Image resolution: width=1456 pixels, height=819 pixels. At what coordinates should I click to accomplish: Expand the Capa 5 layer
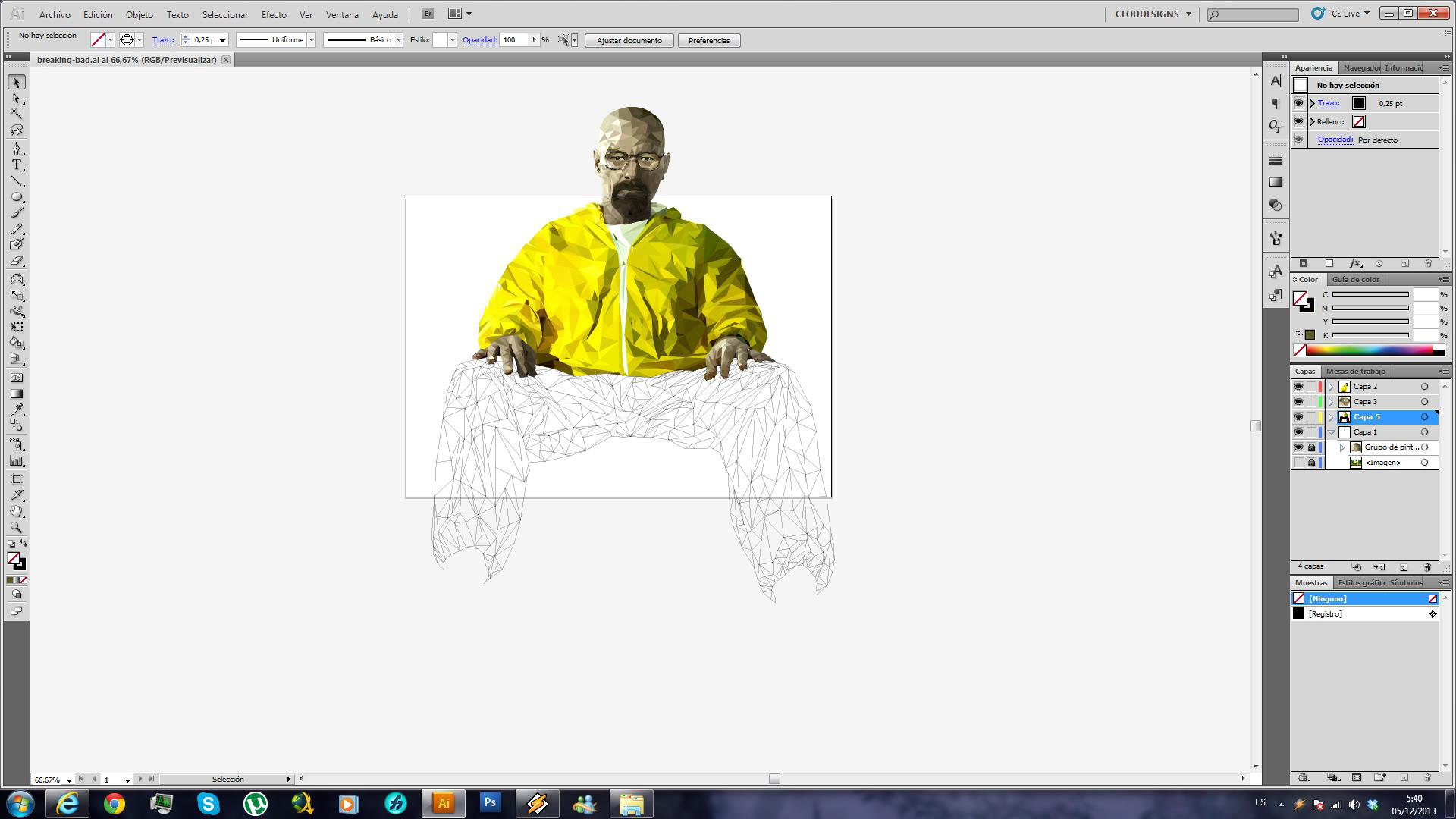(1331, 417)
